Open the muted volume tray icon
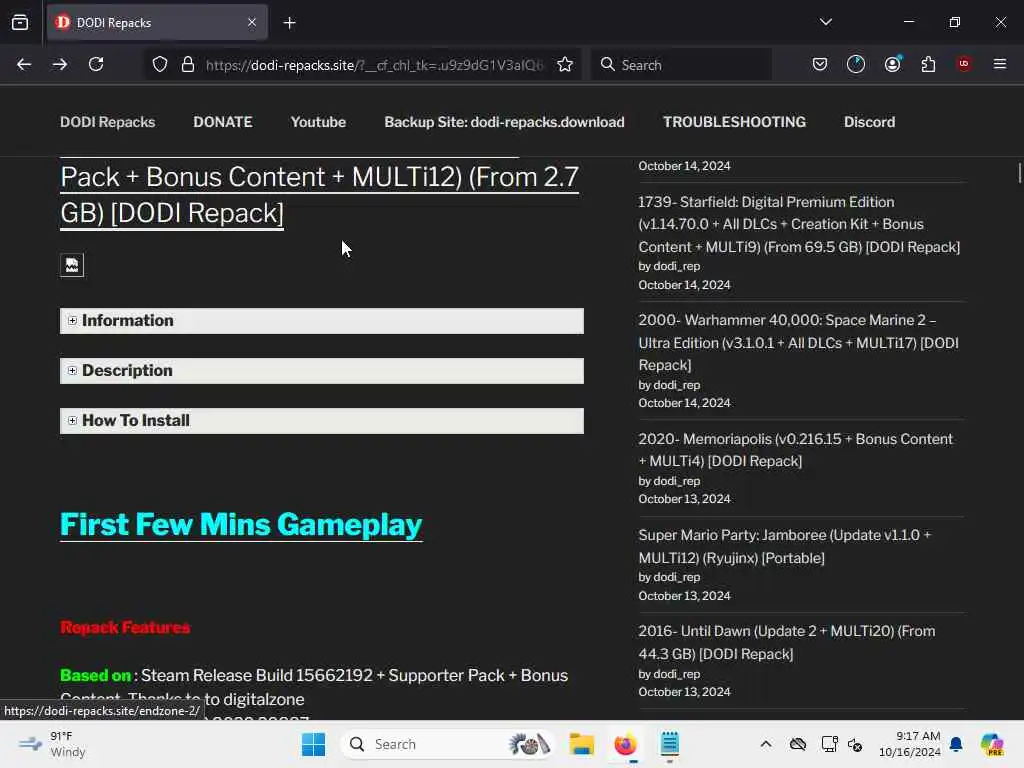The width and height of the screenshot is (1024, 768). (855, 744)
